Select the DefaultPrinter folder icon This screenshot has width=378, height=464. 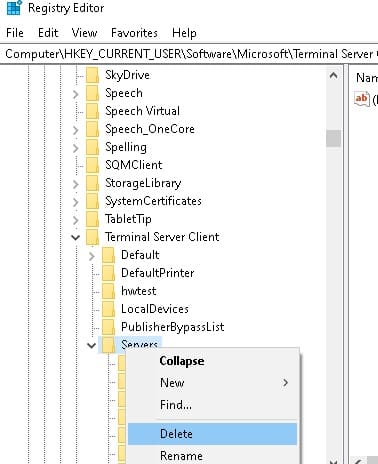click(108, 273)
